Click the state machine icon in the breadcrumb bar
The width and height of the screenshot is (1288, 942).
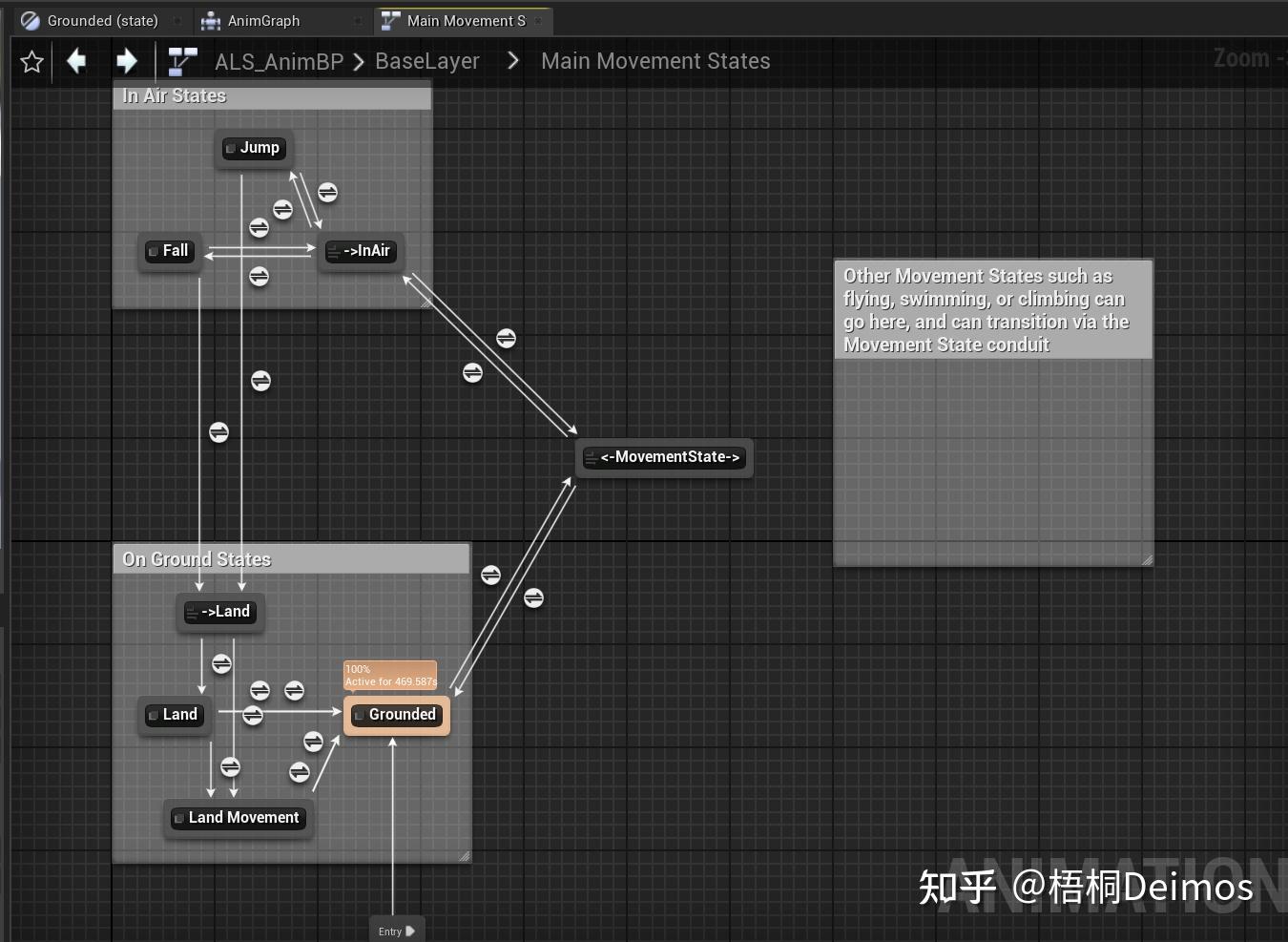181,60
